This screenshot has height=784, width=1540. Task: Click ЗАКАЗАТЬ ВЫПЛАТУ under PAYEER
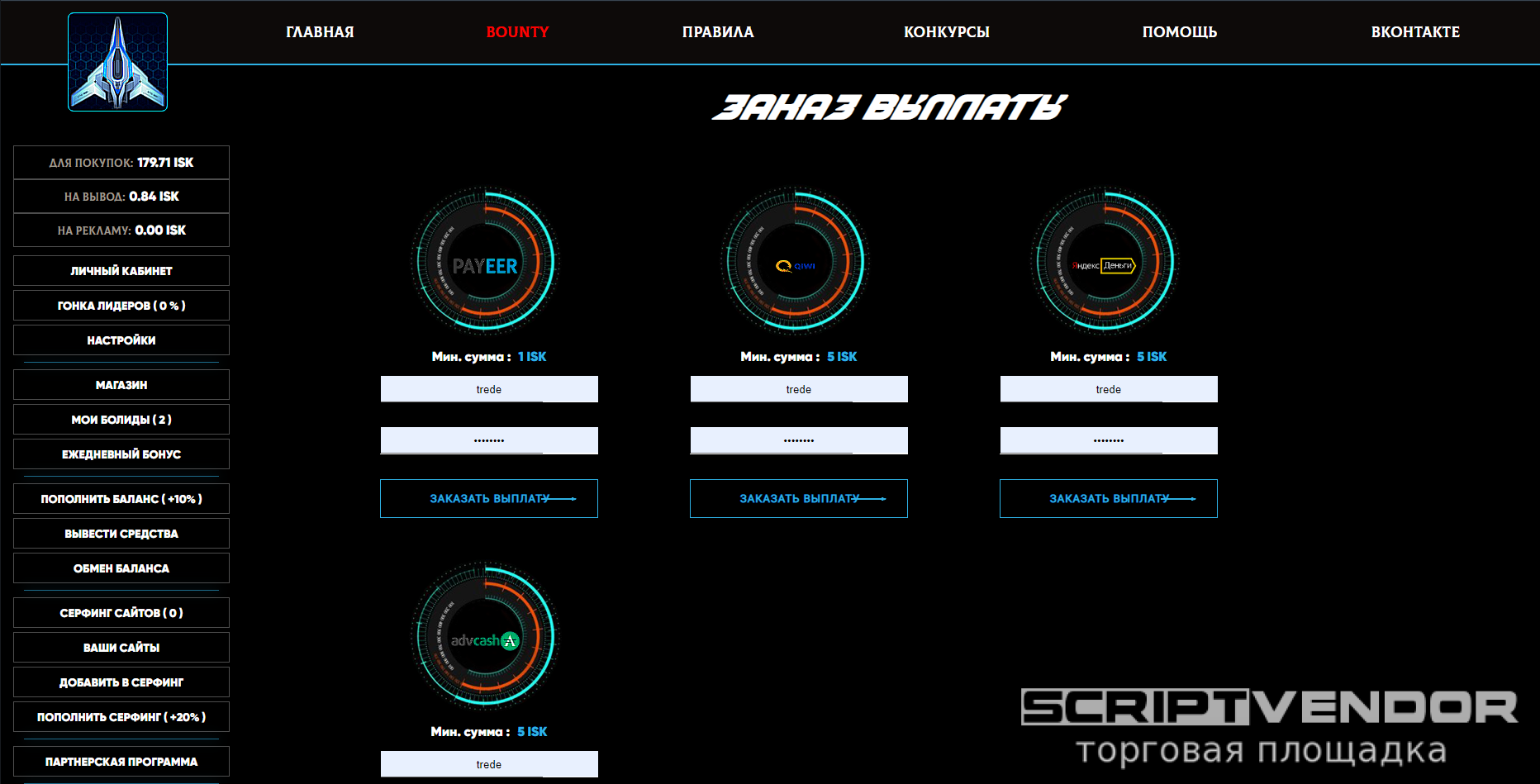coord(489,499)
